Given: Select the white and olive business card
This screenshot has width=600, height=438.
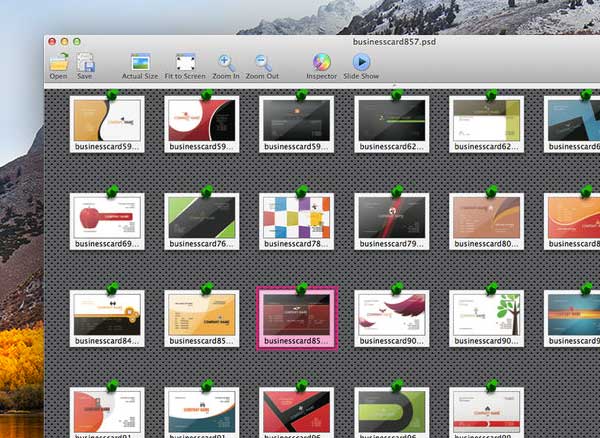Looking at the screenshot, I should tap(487, 124).
